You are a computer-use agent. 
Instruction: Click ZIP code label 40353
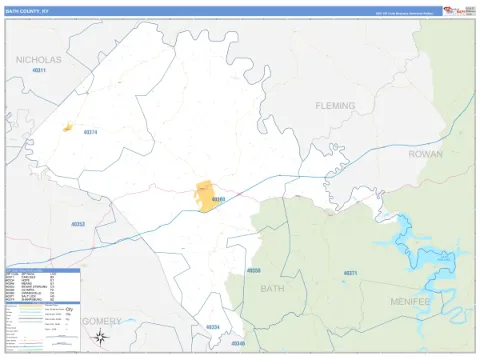click(78, 224)
